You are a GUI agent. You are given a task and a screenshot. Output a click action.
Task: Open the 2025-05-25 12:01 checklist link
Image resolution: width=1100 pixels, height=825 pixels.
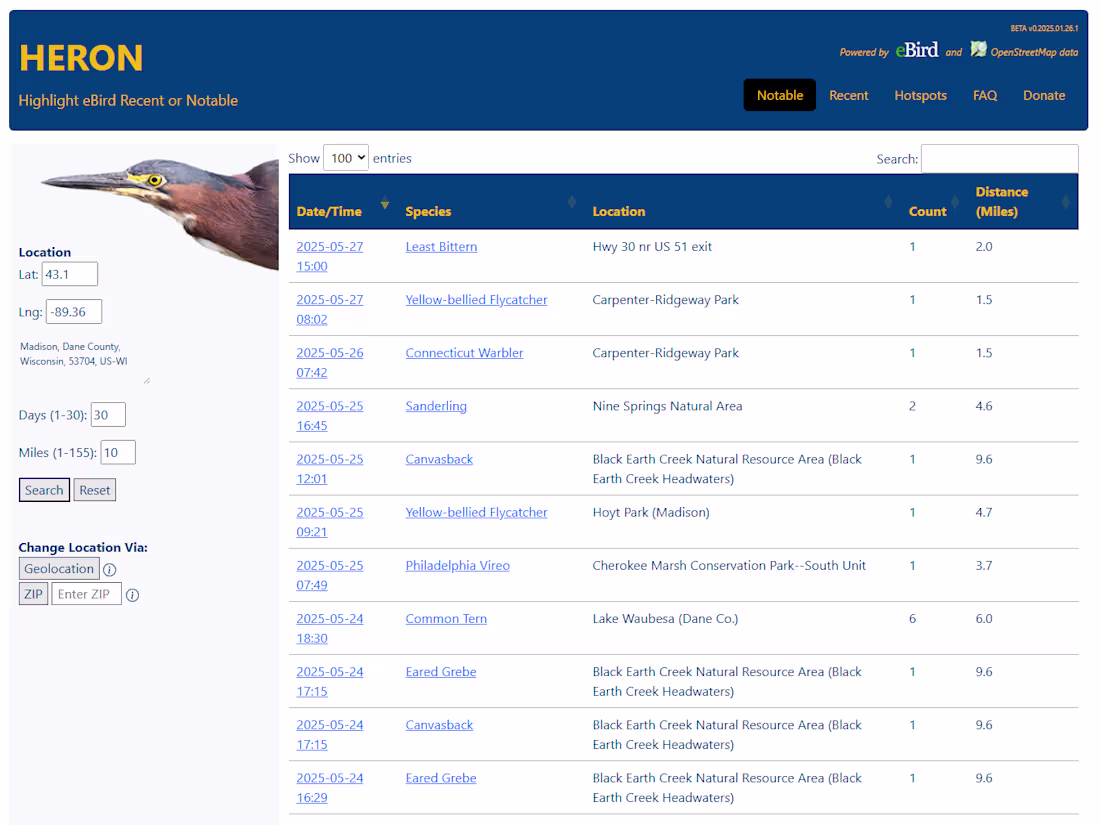[x=330, y=469]
